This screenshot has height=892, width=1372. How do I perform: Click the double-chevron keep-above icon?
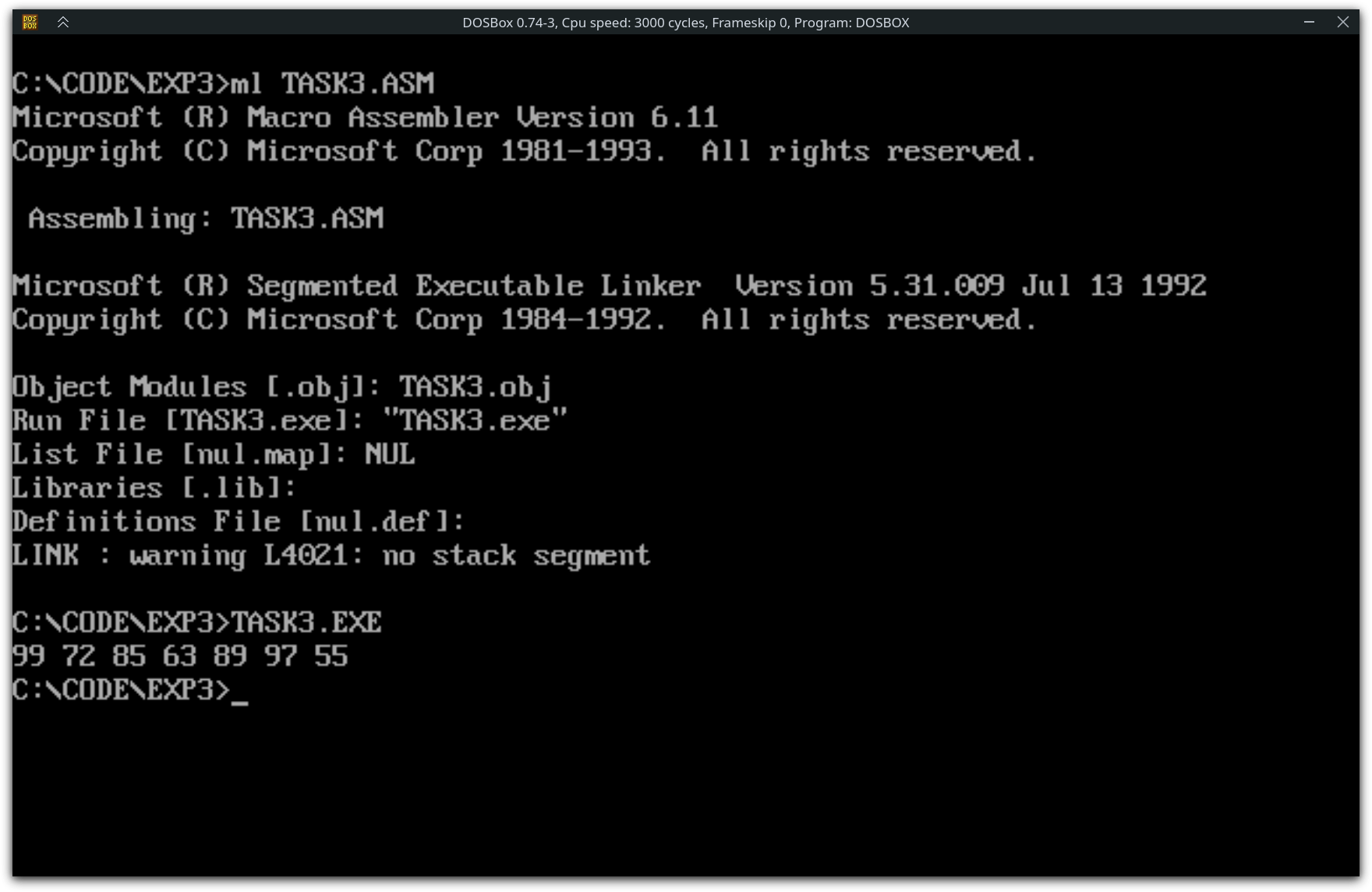(x=63, y=22)
